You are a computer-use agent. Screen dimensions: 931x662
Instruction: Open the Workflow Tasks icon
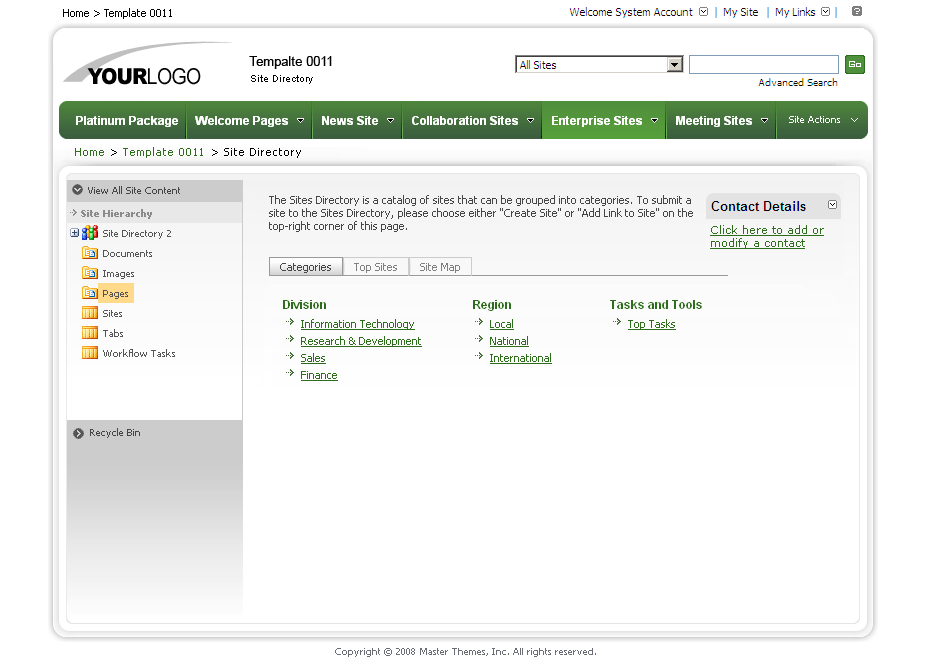point(89,353)
